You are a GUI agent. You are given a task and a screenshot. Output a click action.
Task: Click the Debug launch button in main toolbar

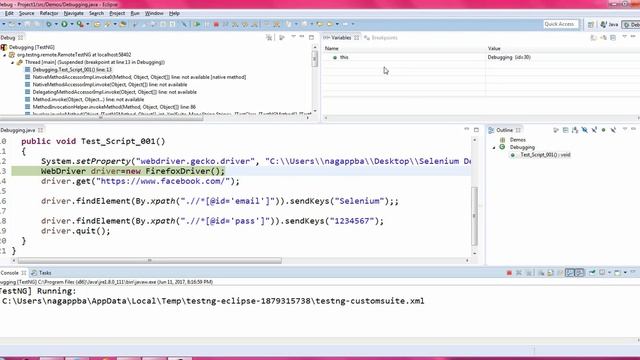[49, 24]
